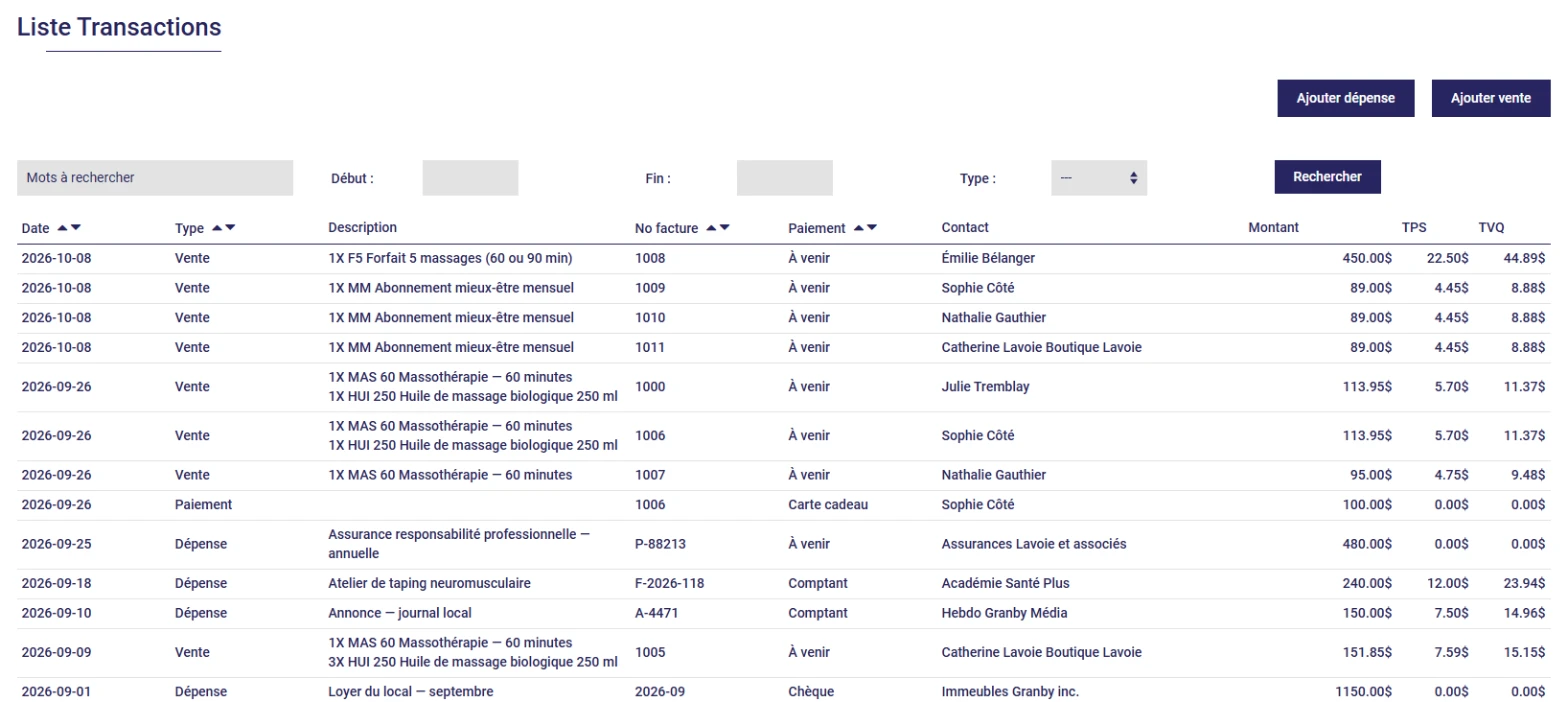Click the 480.00$ amount
1568x702 pixels.
[x=1367, y=544]
